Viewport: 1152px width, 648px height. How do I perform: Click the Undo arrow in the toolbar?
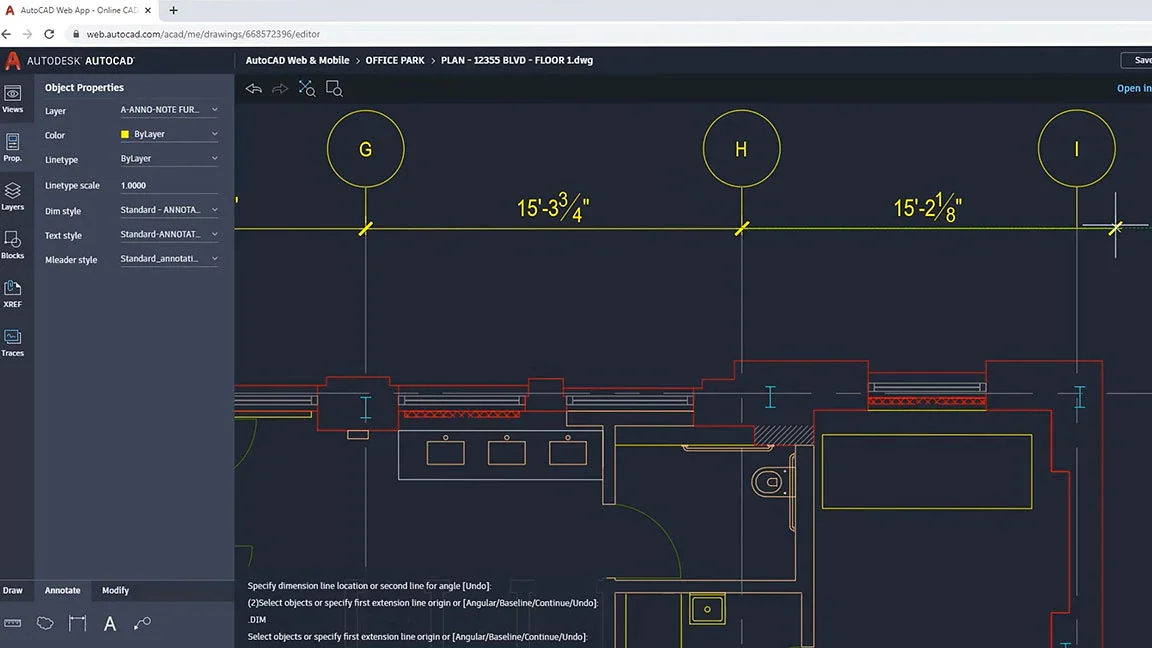(x=253, y=88)
